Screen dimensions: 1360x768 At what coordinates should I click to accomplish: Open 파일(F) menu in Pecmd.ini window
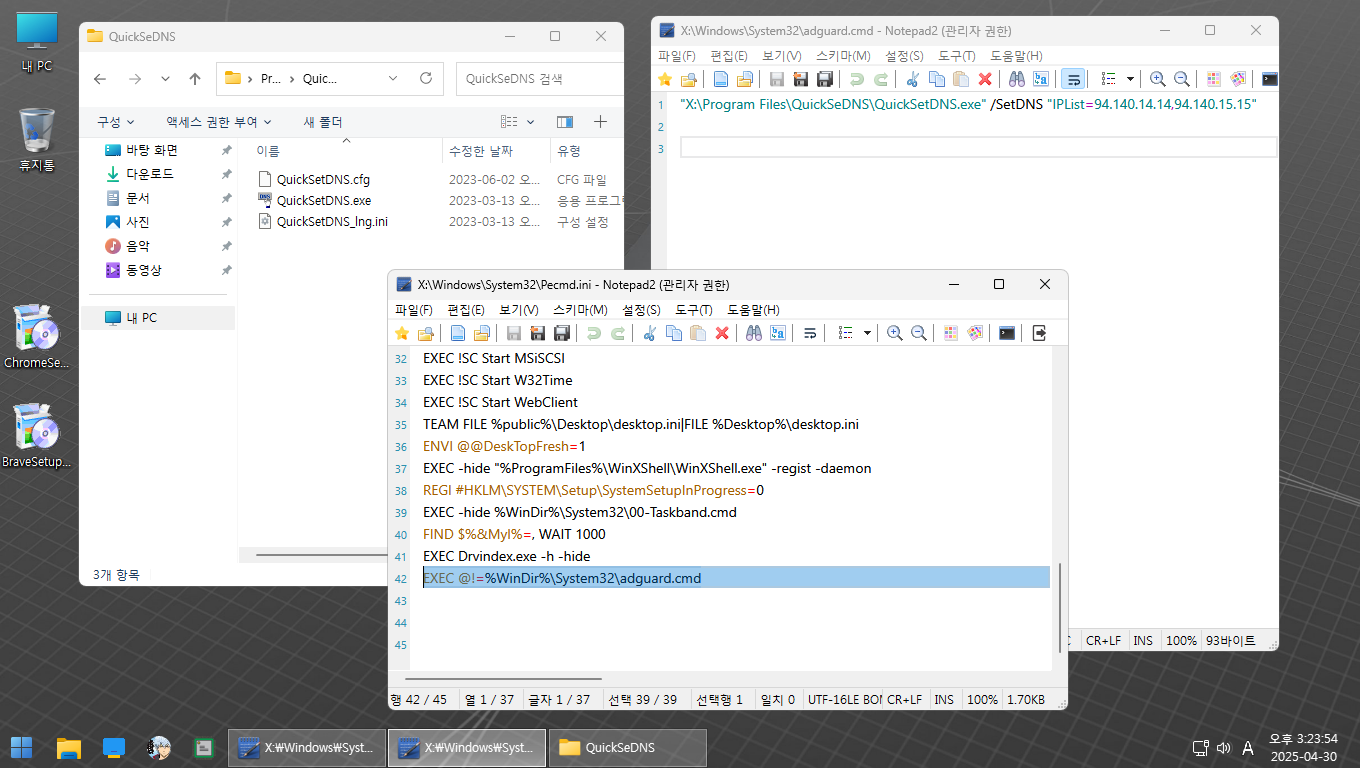(x=413, y=310)
